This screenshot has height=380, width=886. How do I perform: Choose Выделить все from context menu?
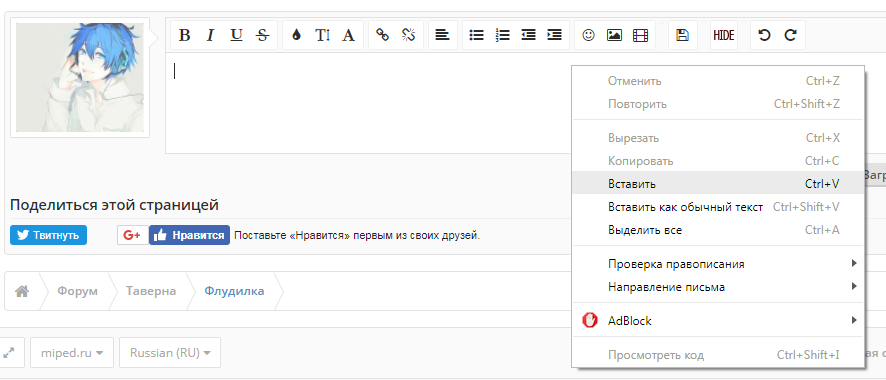[x=718, y=230]
